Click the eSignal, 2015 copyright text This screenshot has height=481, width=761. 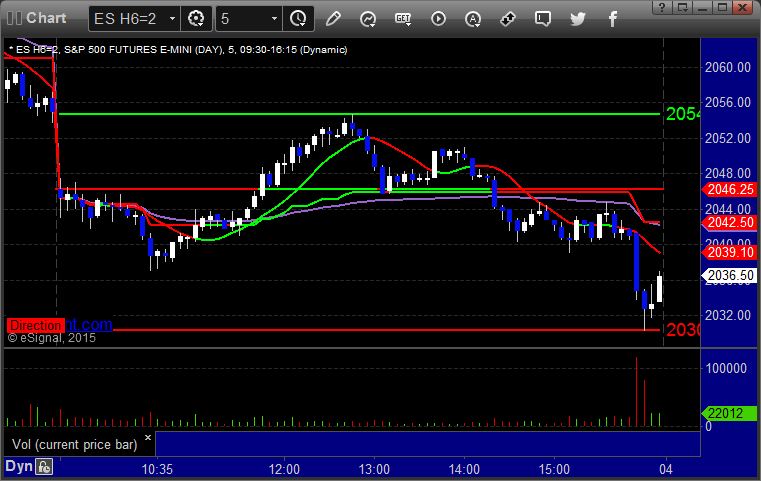point(52,338)
